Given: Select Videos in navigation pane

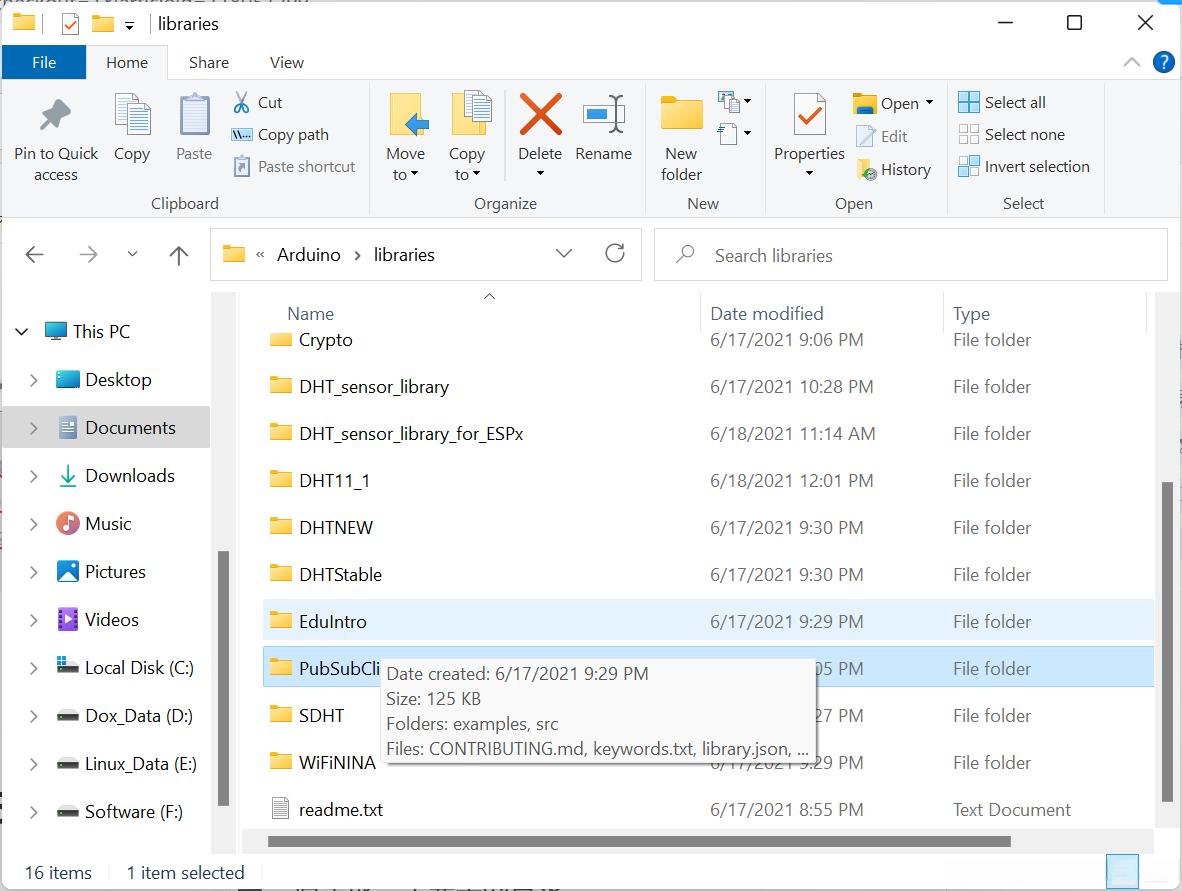Looking at the screenshot, I should pyautogui.click(x=98, y=620).
